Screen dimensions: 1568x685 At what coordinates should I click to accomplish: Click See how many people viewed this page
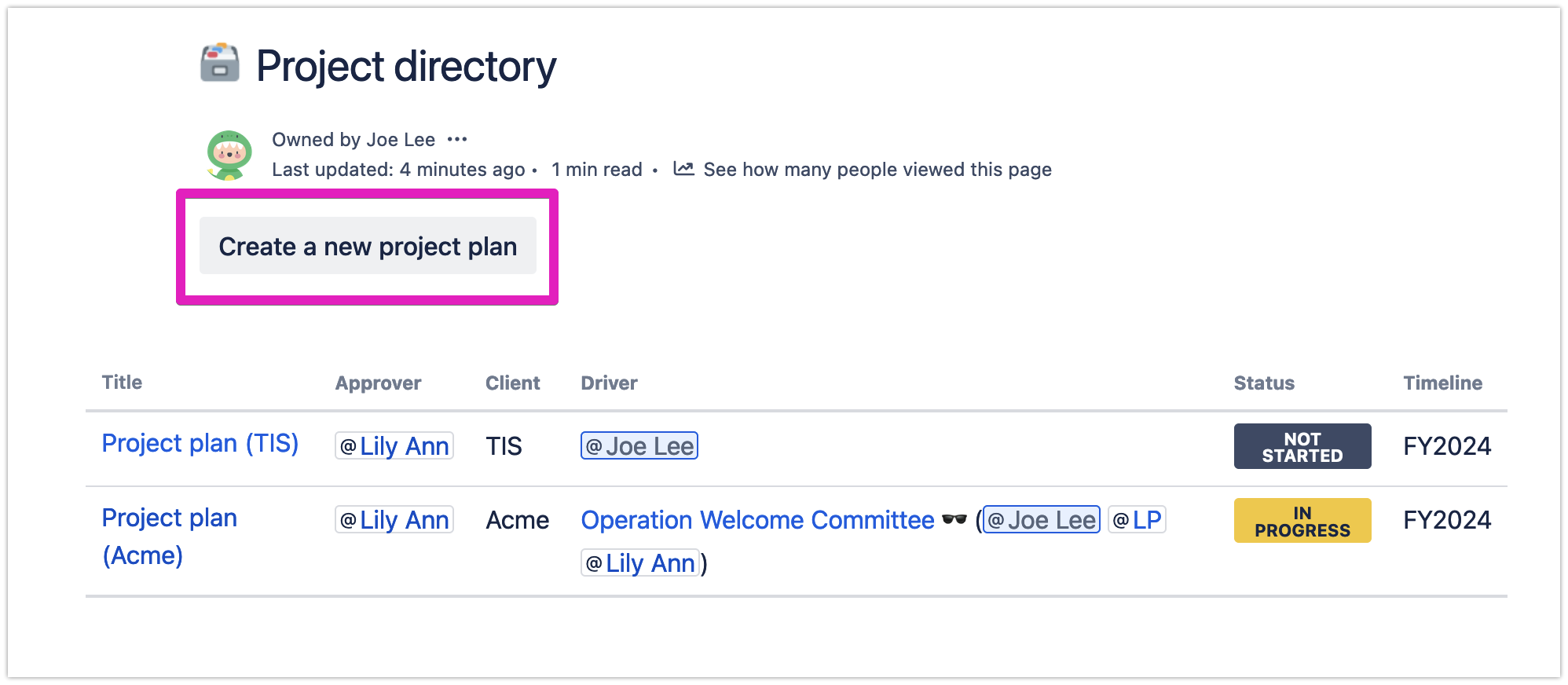(877, 169)
